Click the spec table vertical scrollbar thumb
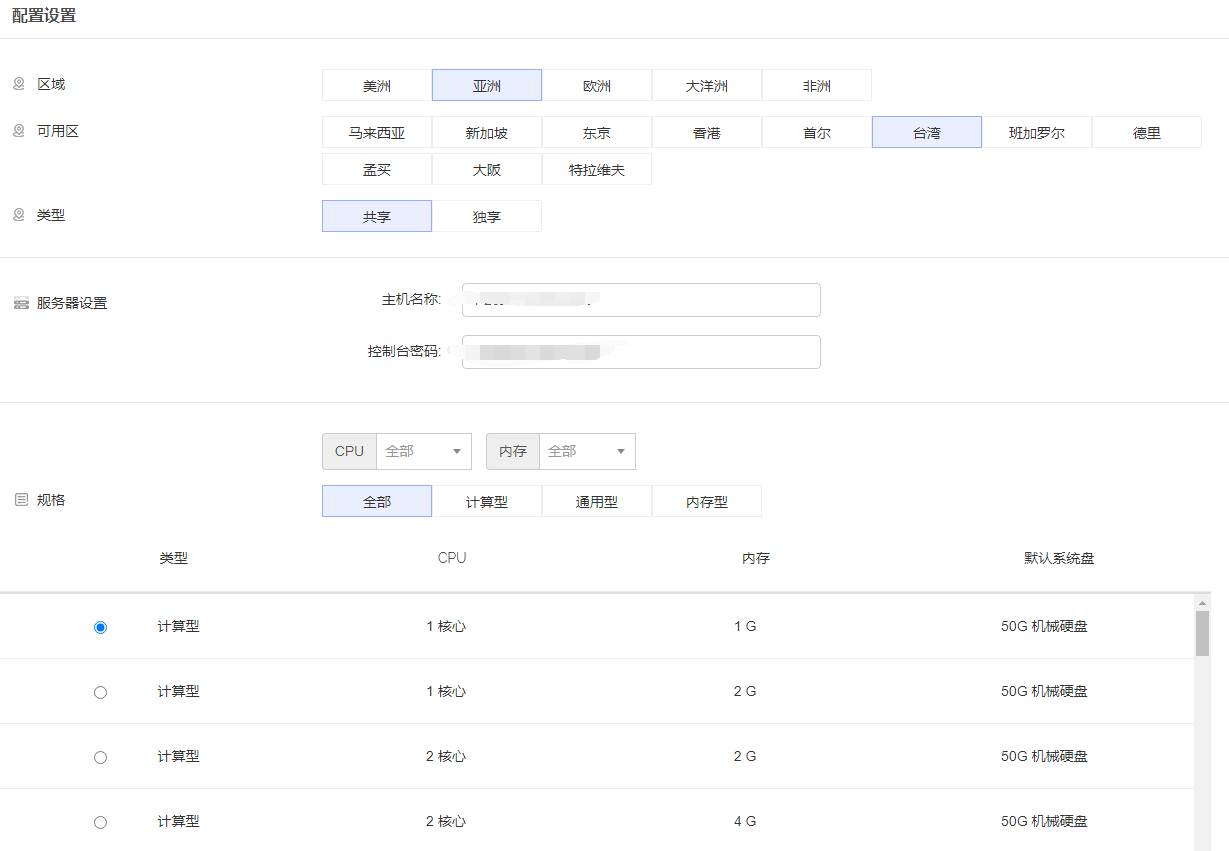 (1202, 633)
